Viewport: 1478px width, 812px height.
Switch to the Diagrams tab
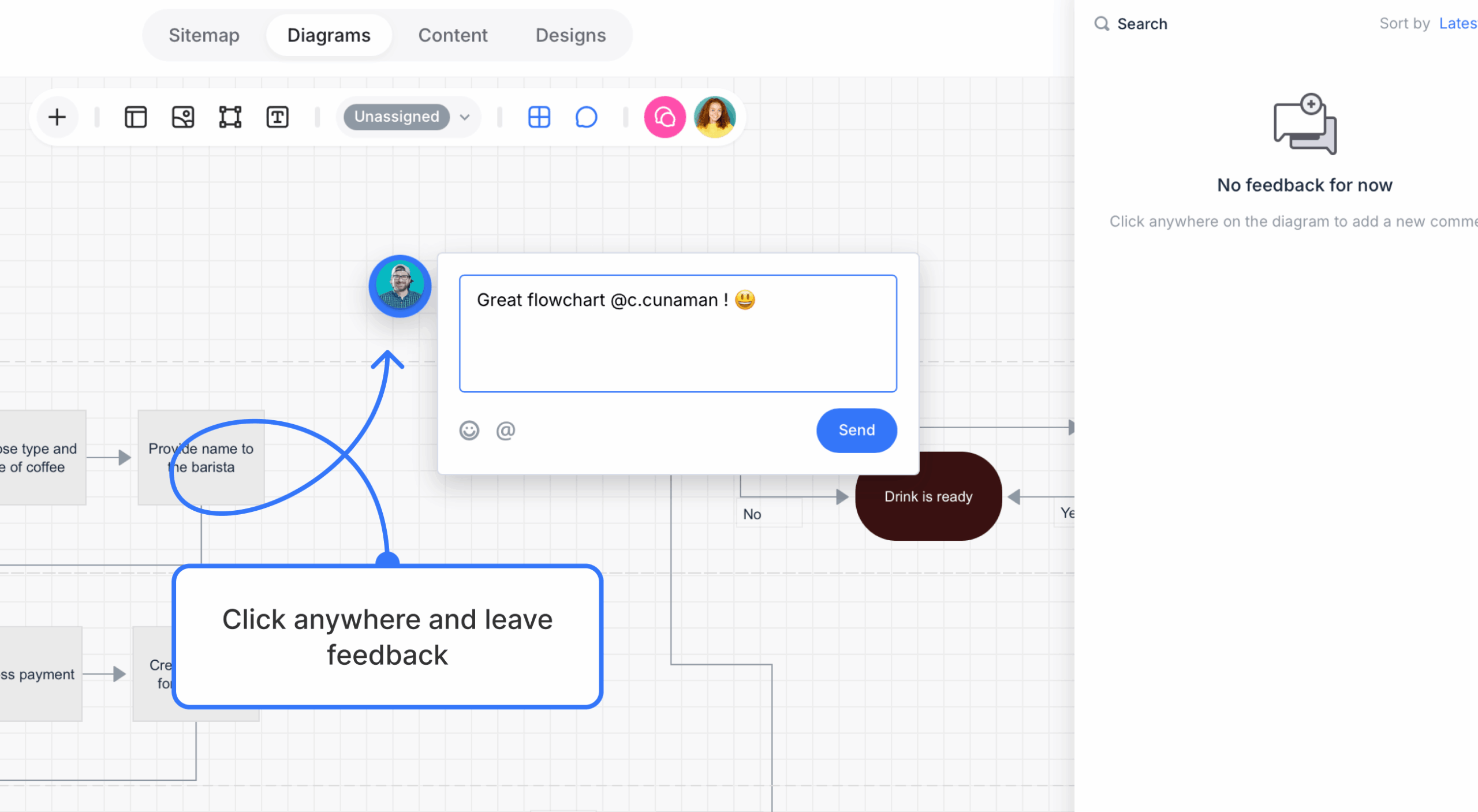click(x=329, y=35)
